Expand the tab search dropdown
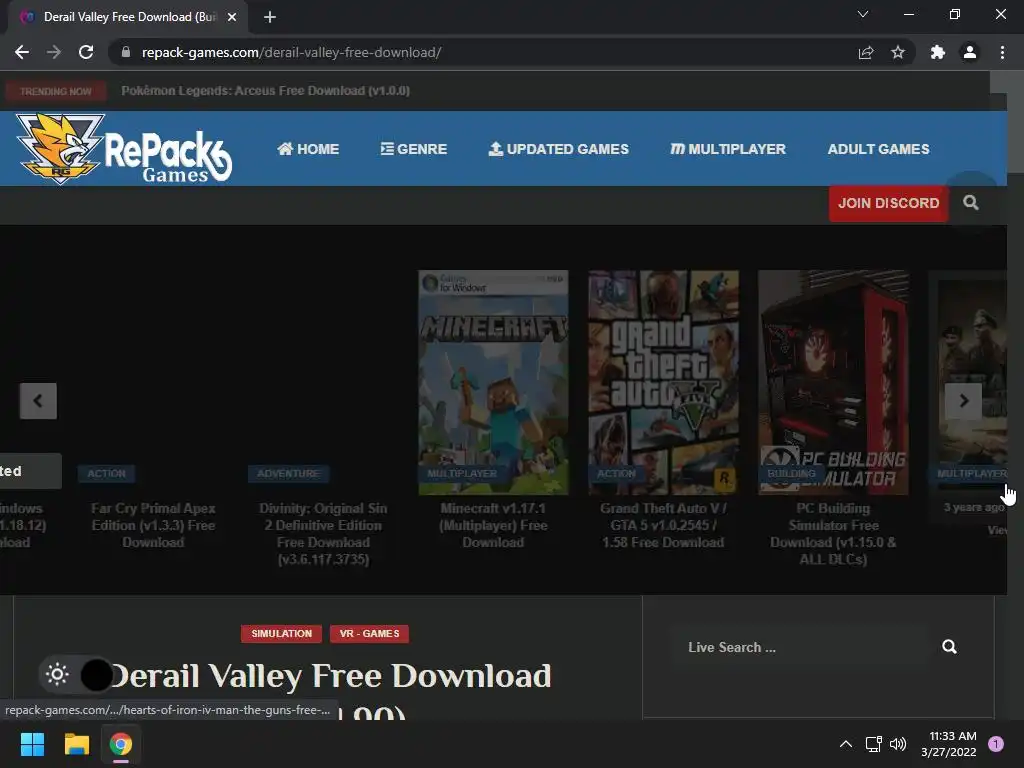Image resolution: width=1024 pixels, height=768 pixels. coord(863,14)
